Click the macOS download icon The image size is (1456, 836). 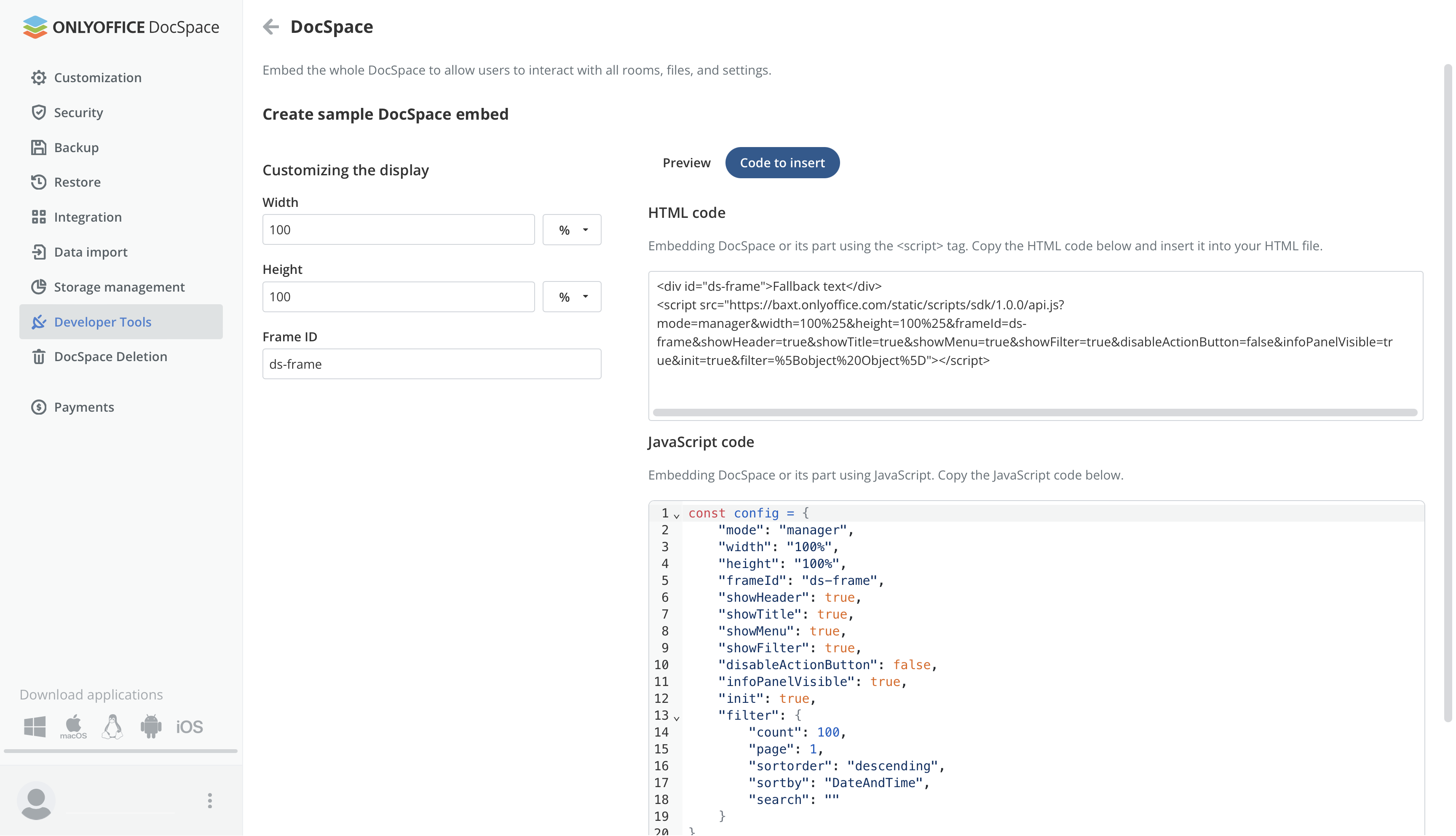pos(73,727)
